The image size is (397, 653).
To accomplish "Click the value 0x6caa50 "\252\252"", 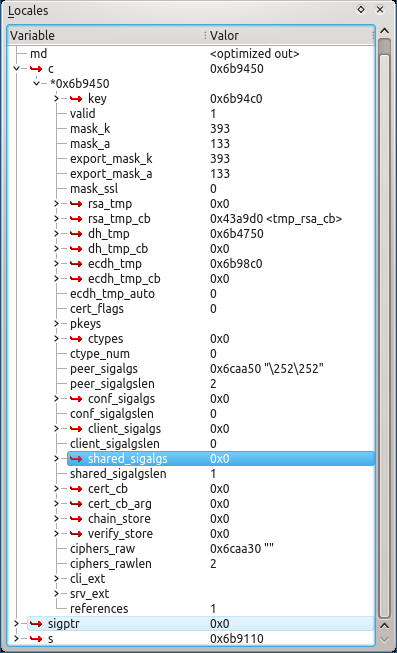I will tap(267, 369).
